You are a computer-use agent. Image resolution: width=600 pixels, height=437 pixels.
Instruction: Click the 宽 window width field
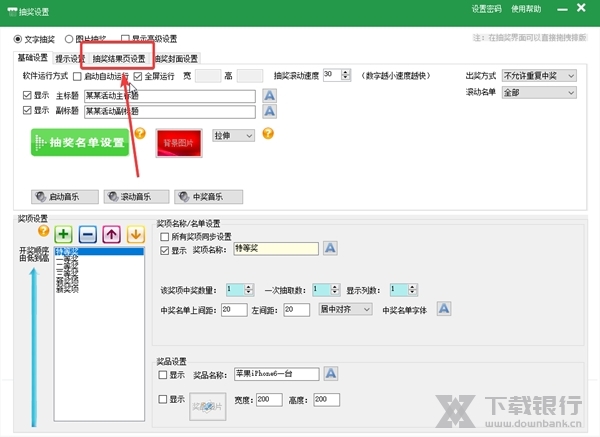pyautogui.click(x=208, y=76)
